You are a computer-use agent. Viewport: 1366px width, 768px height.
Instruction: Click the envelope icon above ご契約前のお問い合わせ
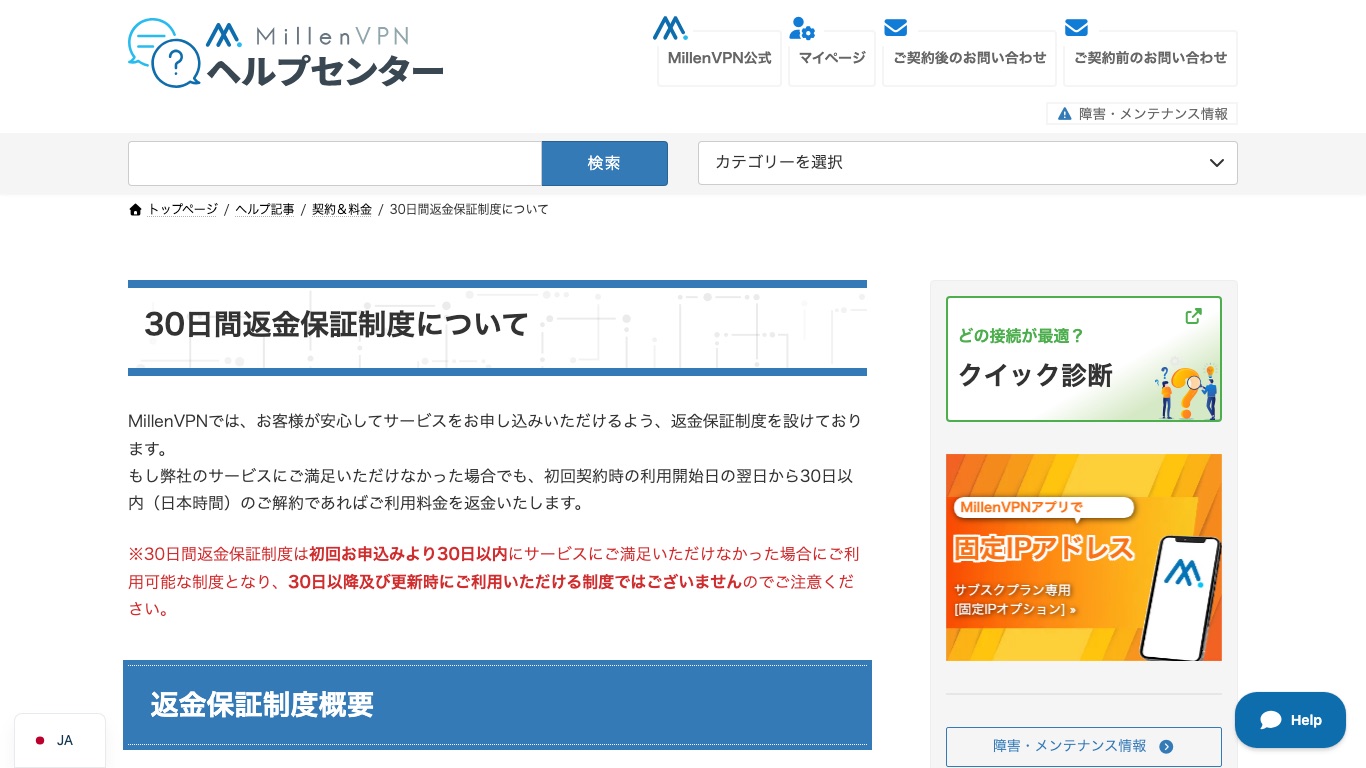click(1076, 27)
